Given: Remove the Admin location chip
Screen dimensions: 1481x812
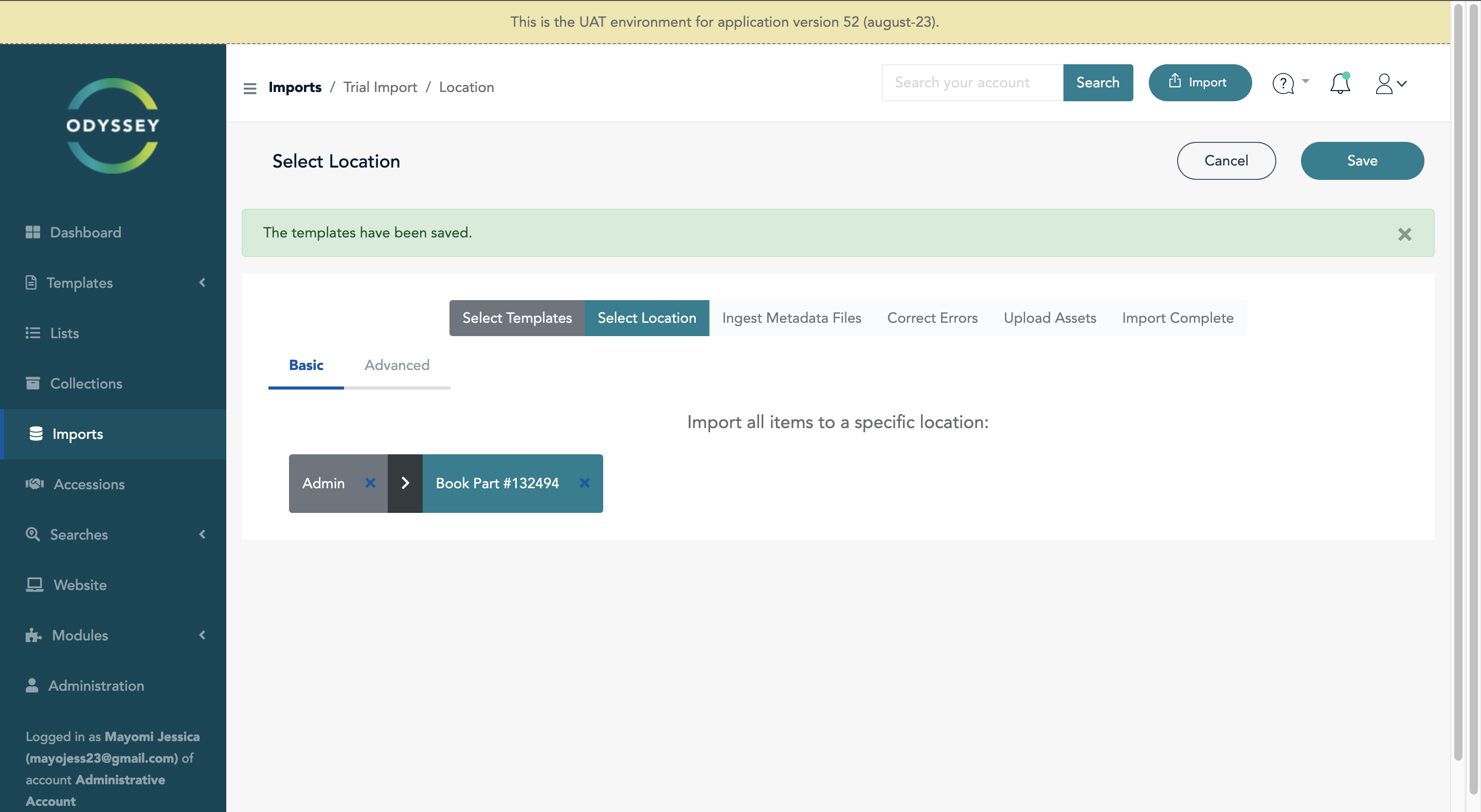Looking at the screenshot, I should click(x=370, y=483).
